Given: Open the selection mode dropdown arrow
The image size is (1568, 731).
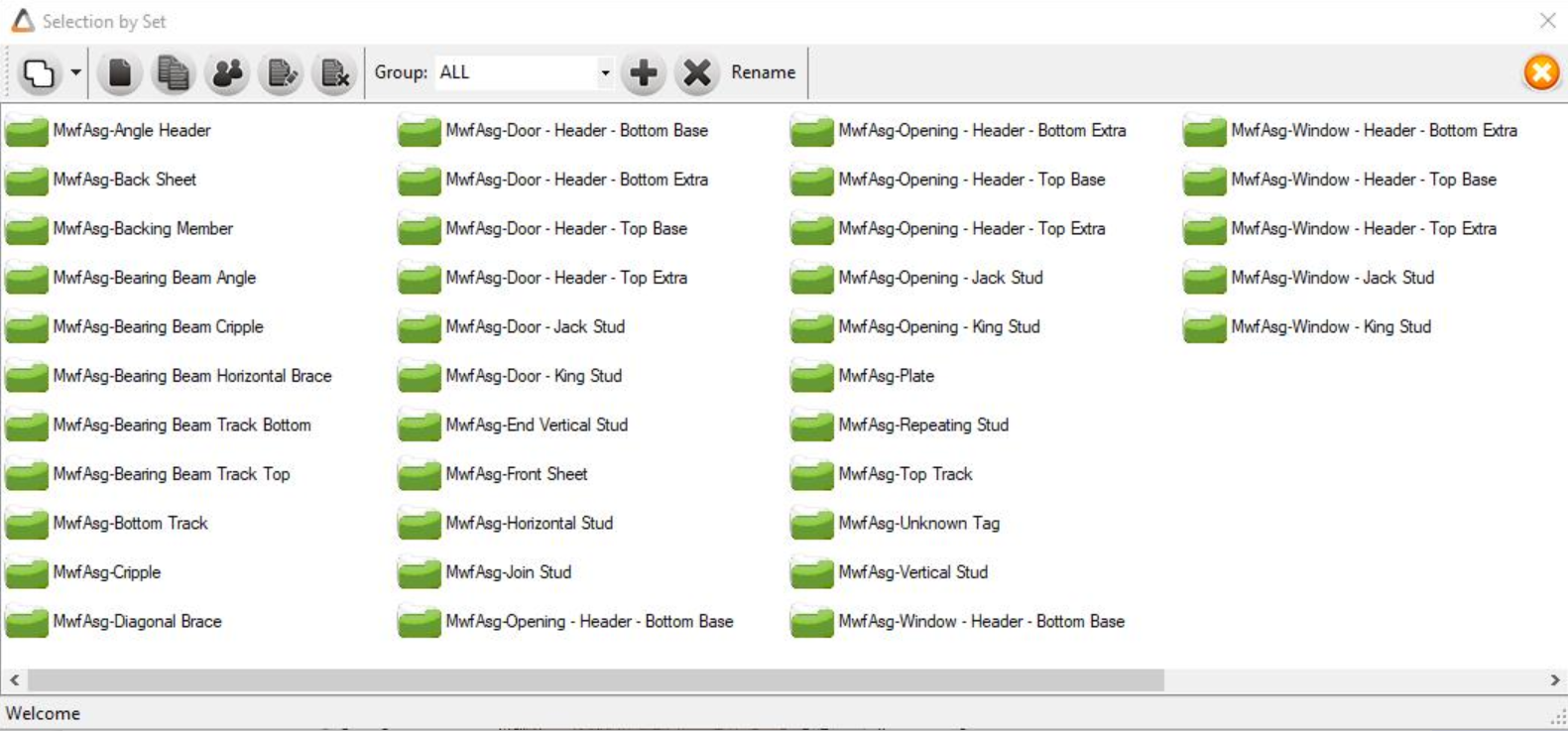Looking at the screenshot, I should click(75, 72).
